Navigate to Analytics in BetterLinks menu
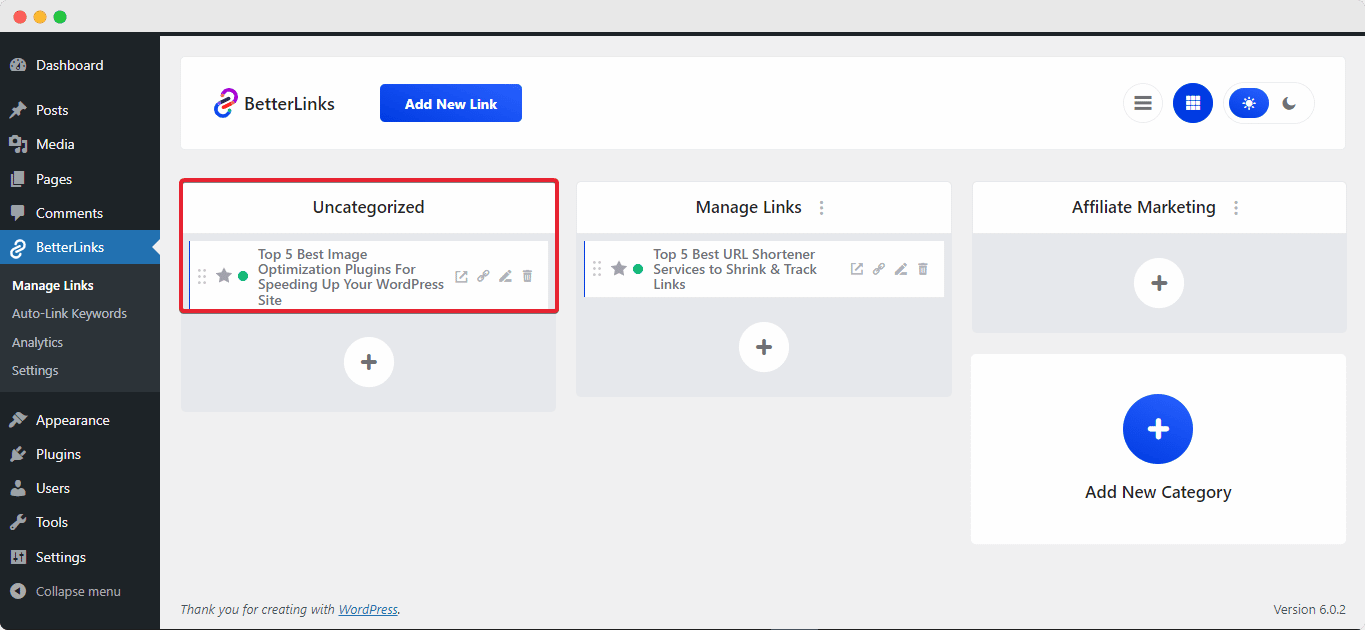The width and height of the screenshot is (1365, 630). 37,342
